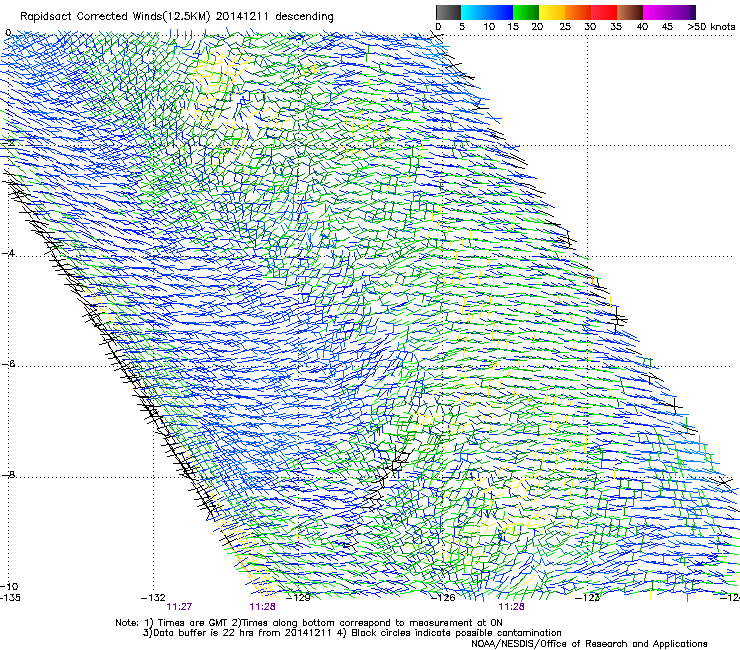740x650 pixels.
Task: Click the 'Times are GMT' note text
Action: point(193,623)
